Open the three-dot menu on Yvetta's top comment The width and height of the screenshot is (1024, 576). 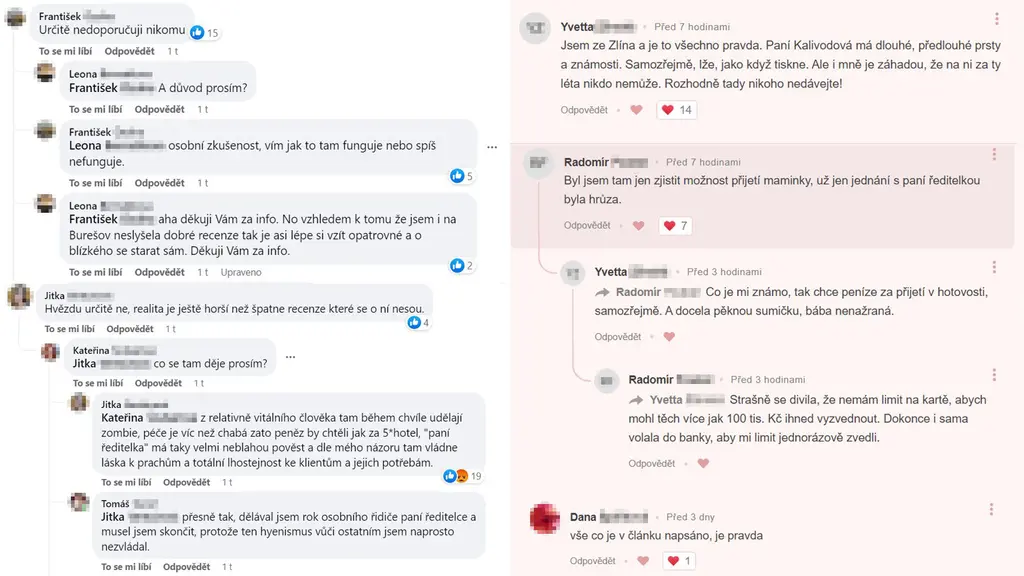tap(997, 19)
